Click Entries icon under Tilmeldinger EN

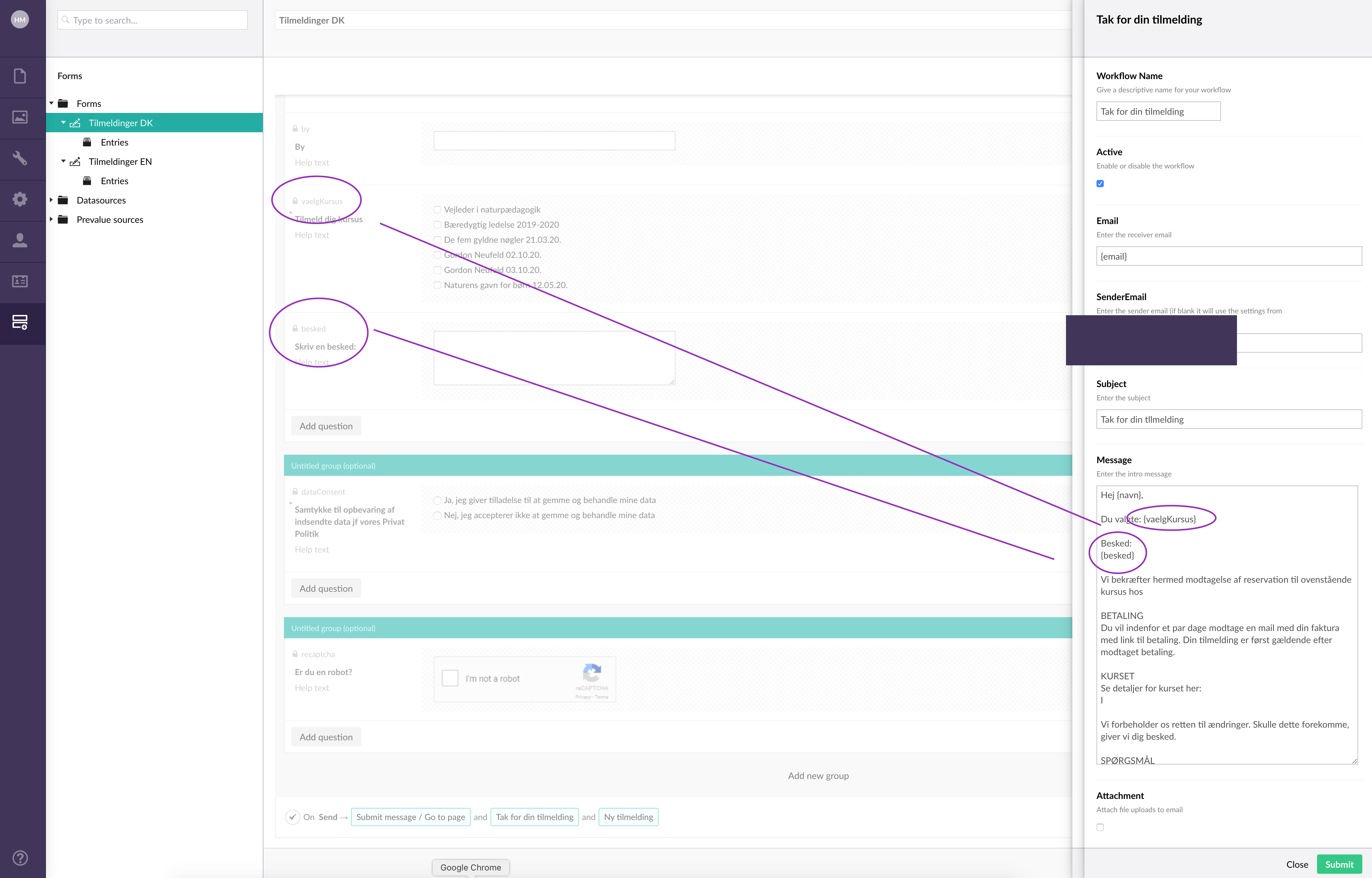(87, 181)
